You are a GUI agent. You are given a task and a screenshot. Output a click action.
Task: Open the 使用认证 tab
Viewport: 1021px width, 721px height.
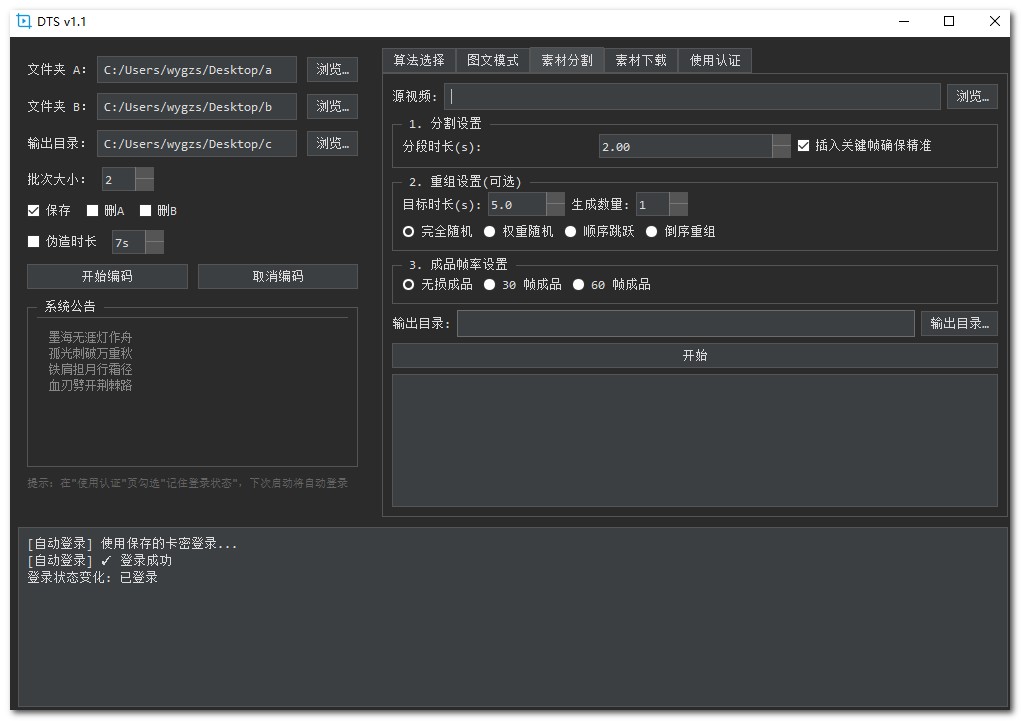[715, 60]
